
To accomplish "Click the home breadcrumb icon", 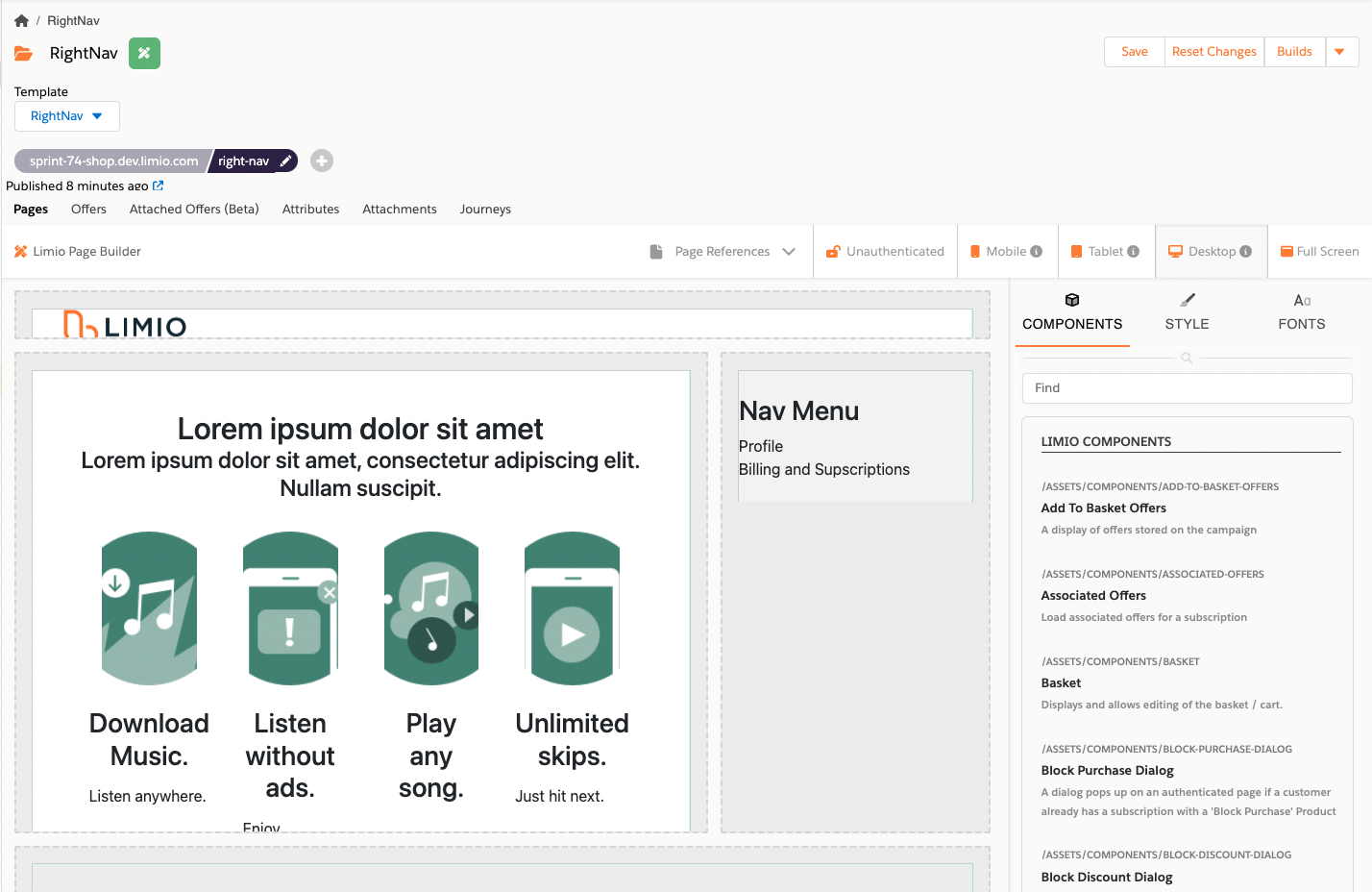I will [x=21, y=20].
